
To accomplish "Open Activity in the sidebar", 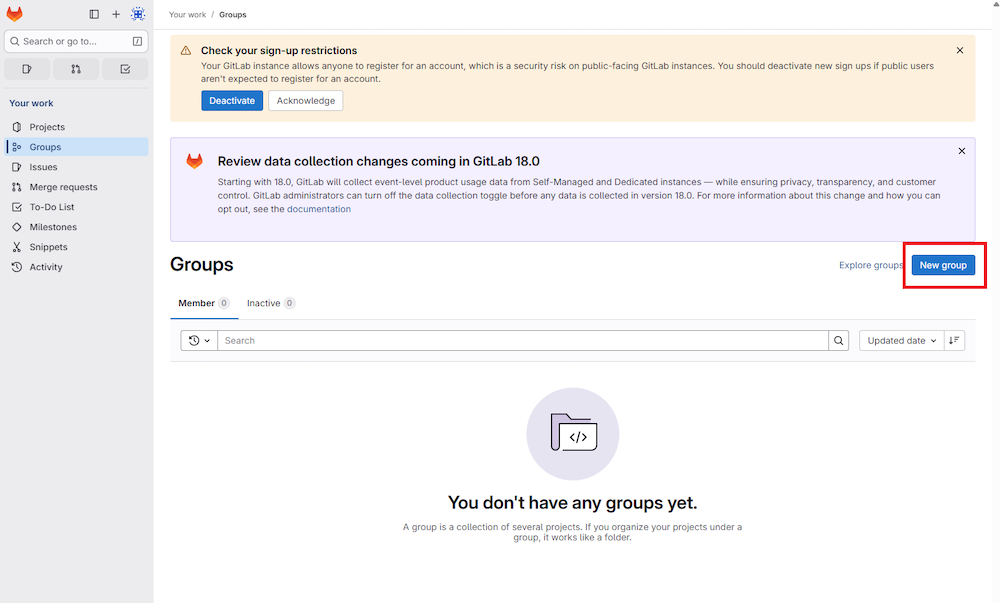I will [77, 267].
